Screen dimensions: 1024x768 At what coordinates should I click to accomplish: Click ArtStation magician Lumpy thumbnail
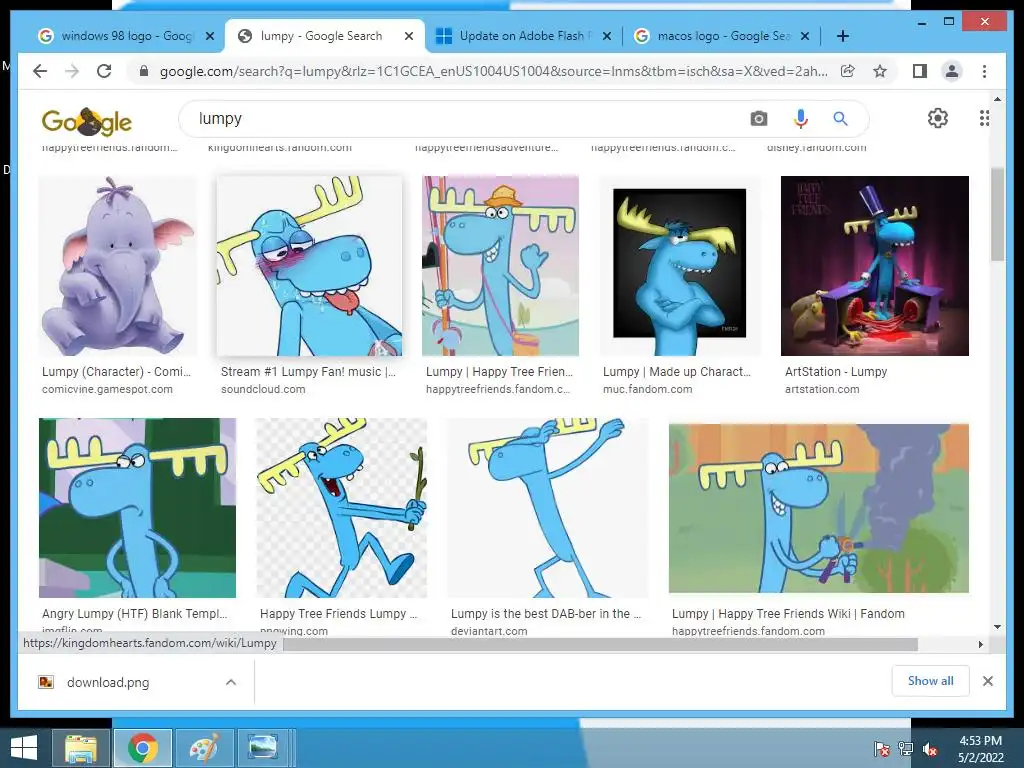click(x=874, y=266)
